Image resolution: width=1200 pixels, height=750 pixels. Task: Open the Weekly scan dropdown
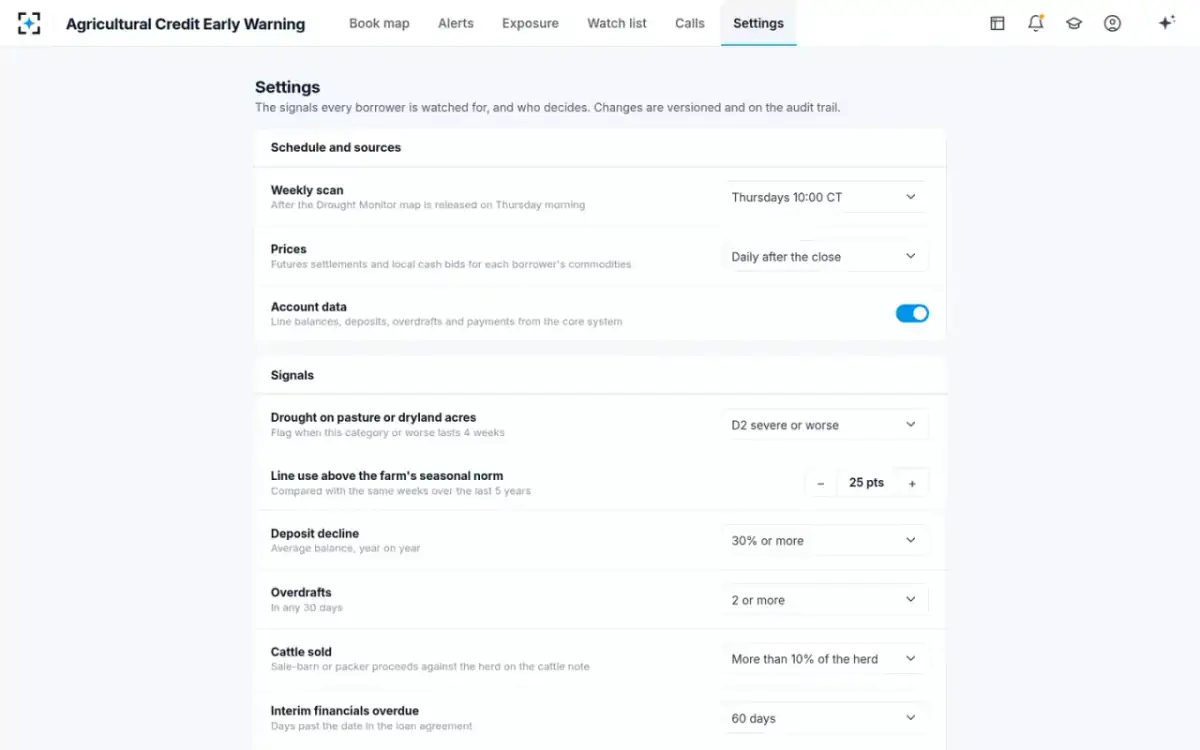tap(825, 197)
